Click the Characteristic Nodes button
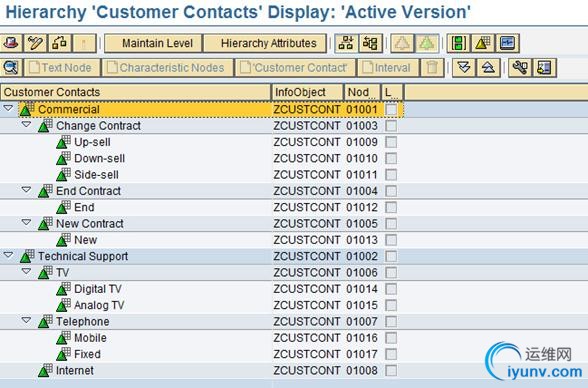The image size is (588, 388). point(167,68)
